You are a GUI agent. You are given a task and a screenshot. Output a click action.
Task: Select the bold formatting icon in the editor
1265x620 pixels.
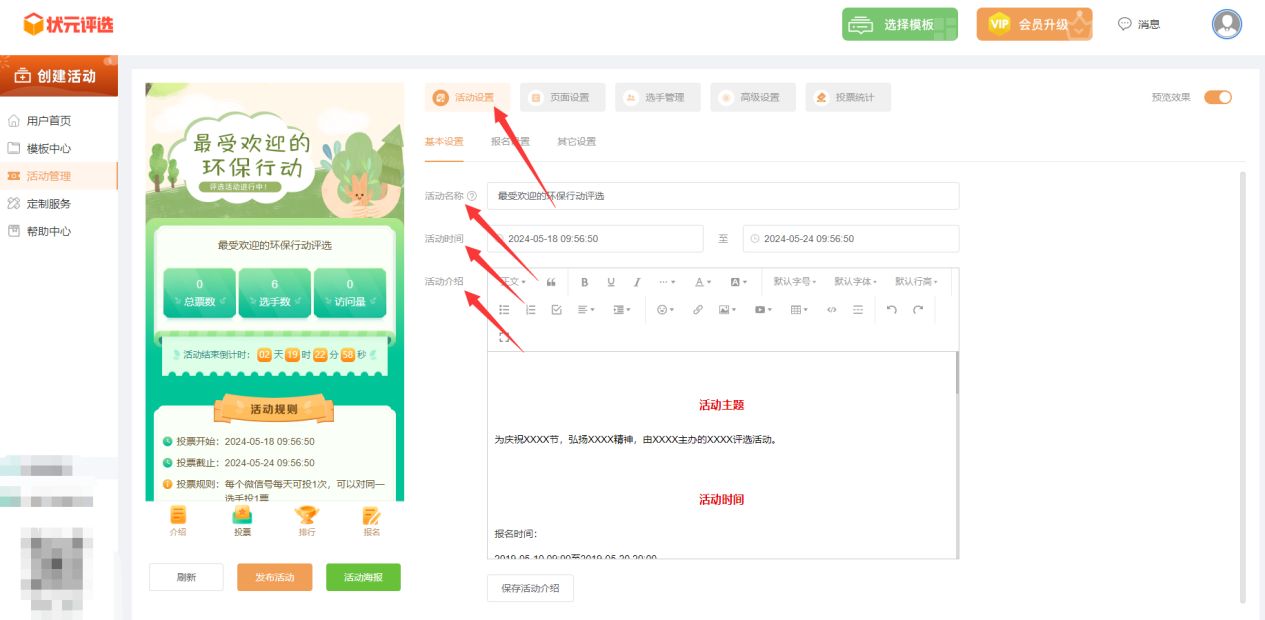coord(585,281)
